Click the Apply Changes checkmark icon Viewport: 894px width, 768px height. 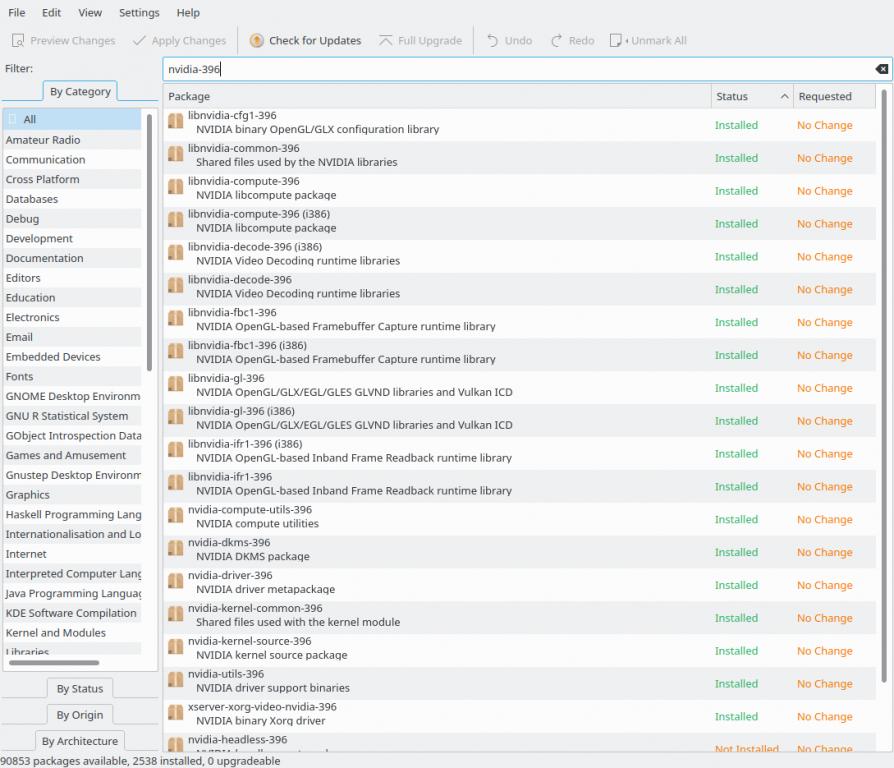click(139, 41)
